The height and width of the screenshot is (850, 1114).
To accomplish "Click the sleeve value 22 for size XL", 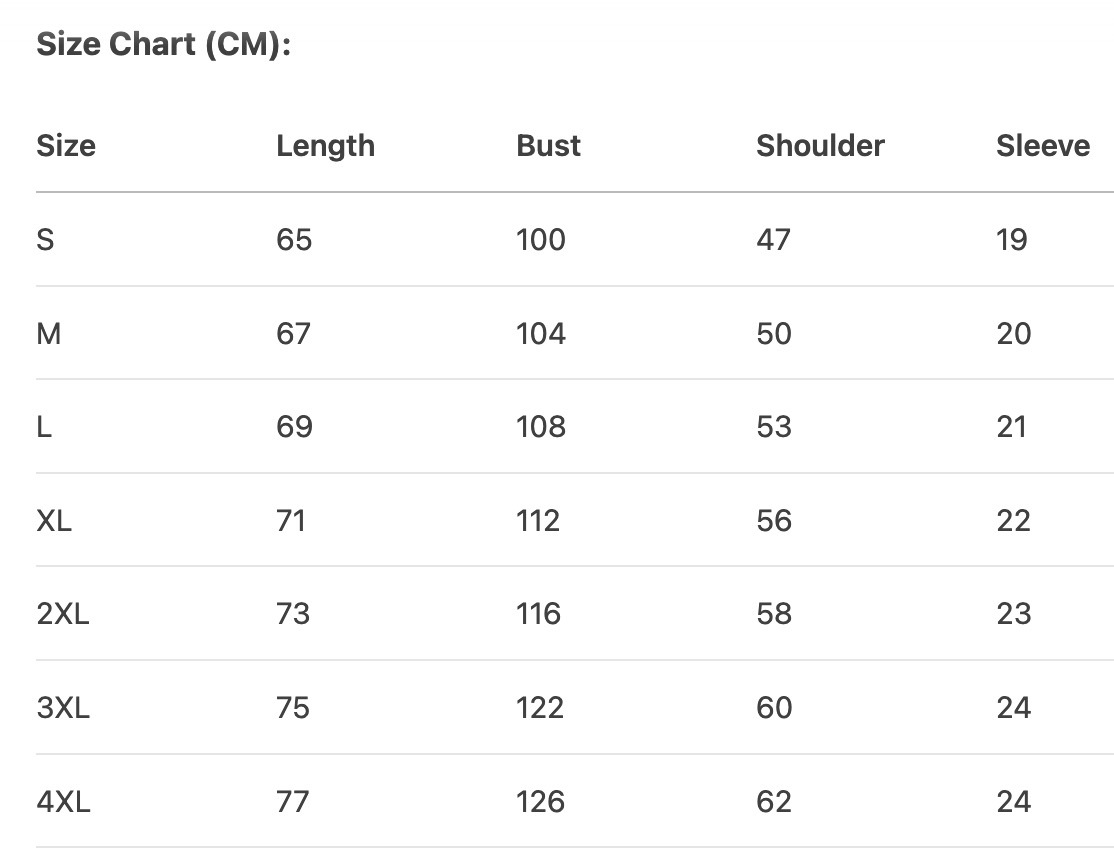I will point(1012,521).
